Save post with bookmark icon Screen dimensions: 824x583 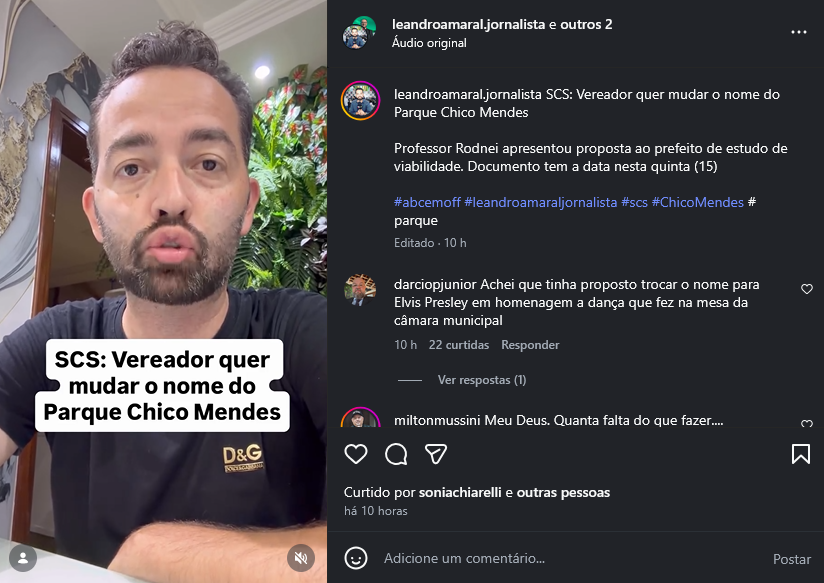tap(800, 454)
